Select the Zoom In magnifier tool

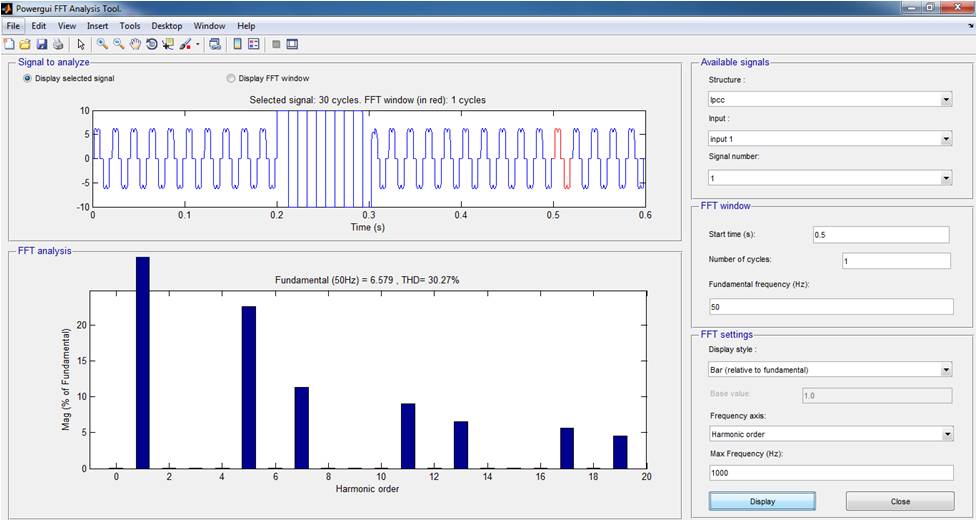point(102,44)
